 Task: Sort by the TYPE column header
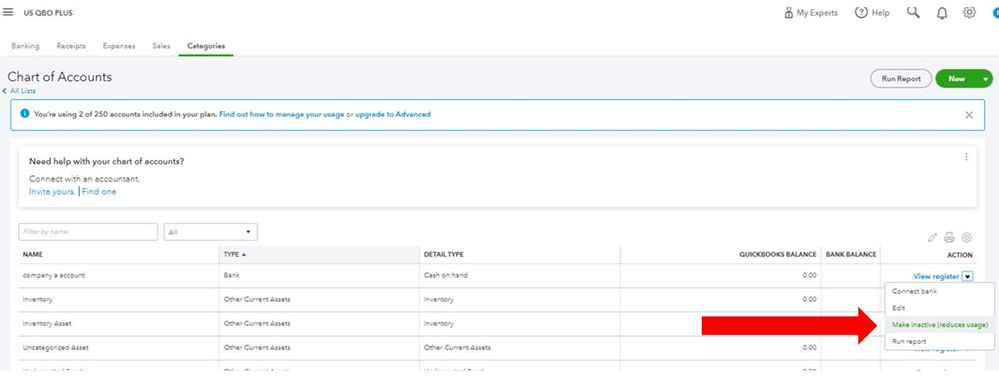click(234, 255)
